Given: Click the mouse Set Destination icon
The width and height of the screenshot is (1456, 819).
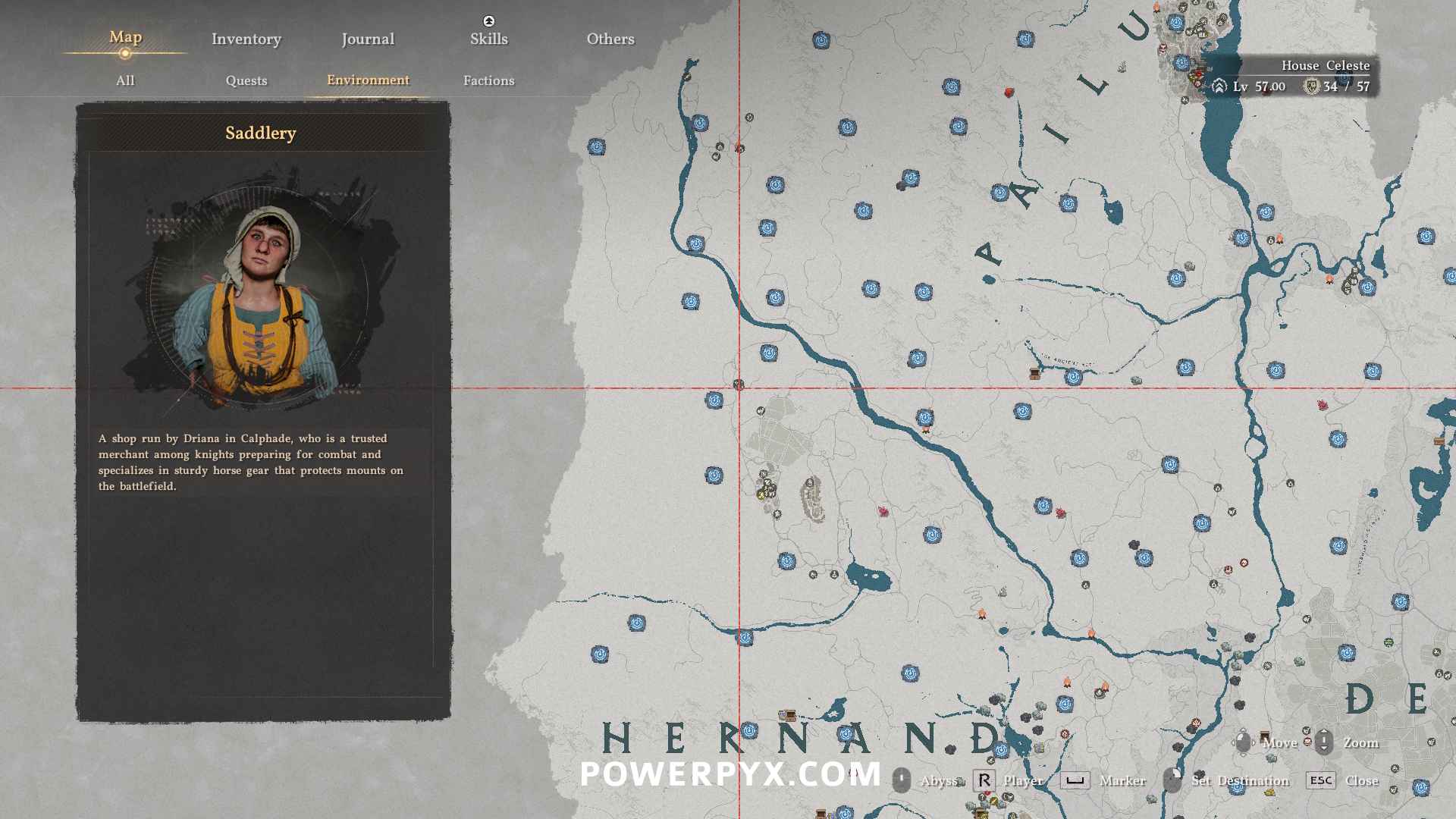Looking at the screenshot, I should [x=1172, y=780].
